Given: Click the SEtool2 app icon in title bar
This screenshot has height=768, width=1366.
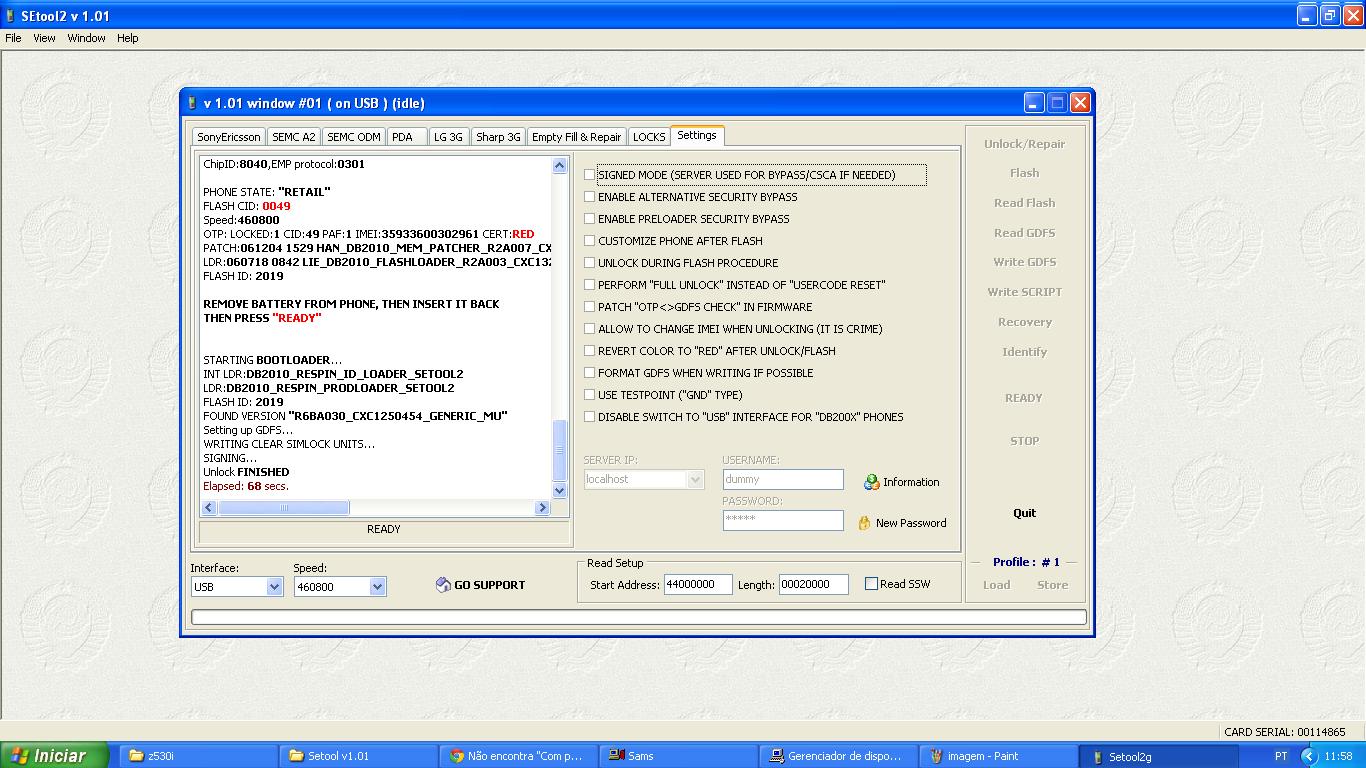Looking at the screenshot, I should click(10, 16).
